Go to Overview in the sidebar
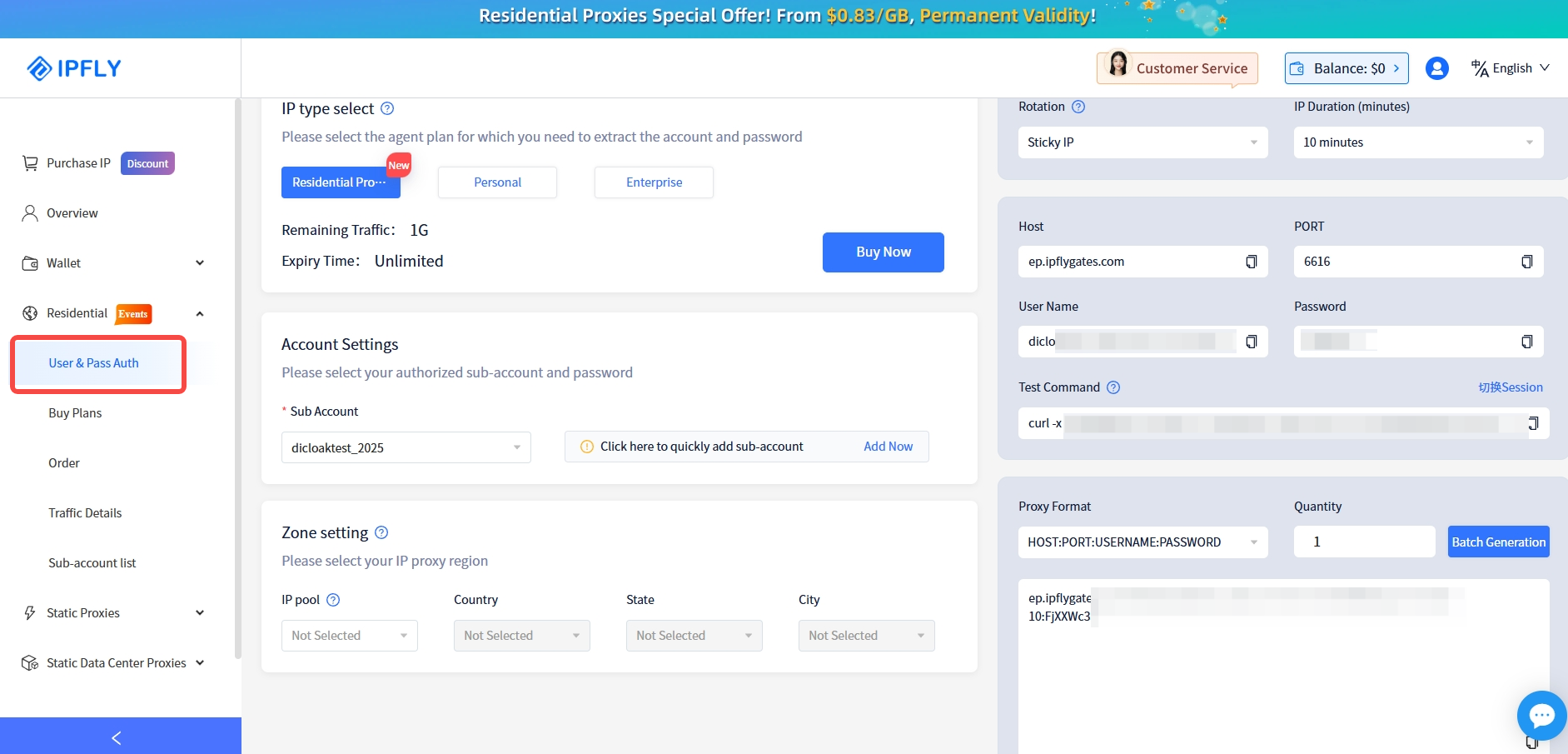Viewport: 1568px width, 754px height. point(72,213)
